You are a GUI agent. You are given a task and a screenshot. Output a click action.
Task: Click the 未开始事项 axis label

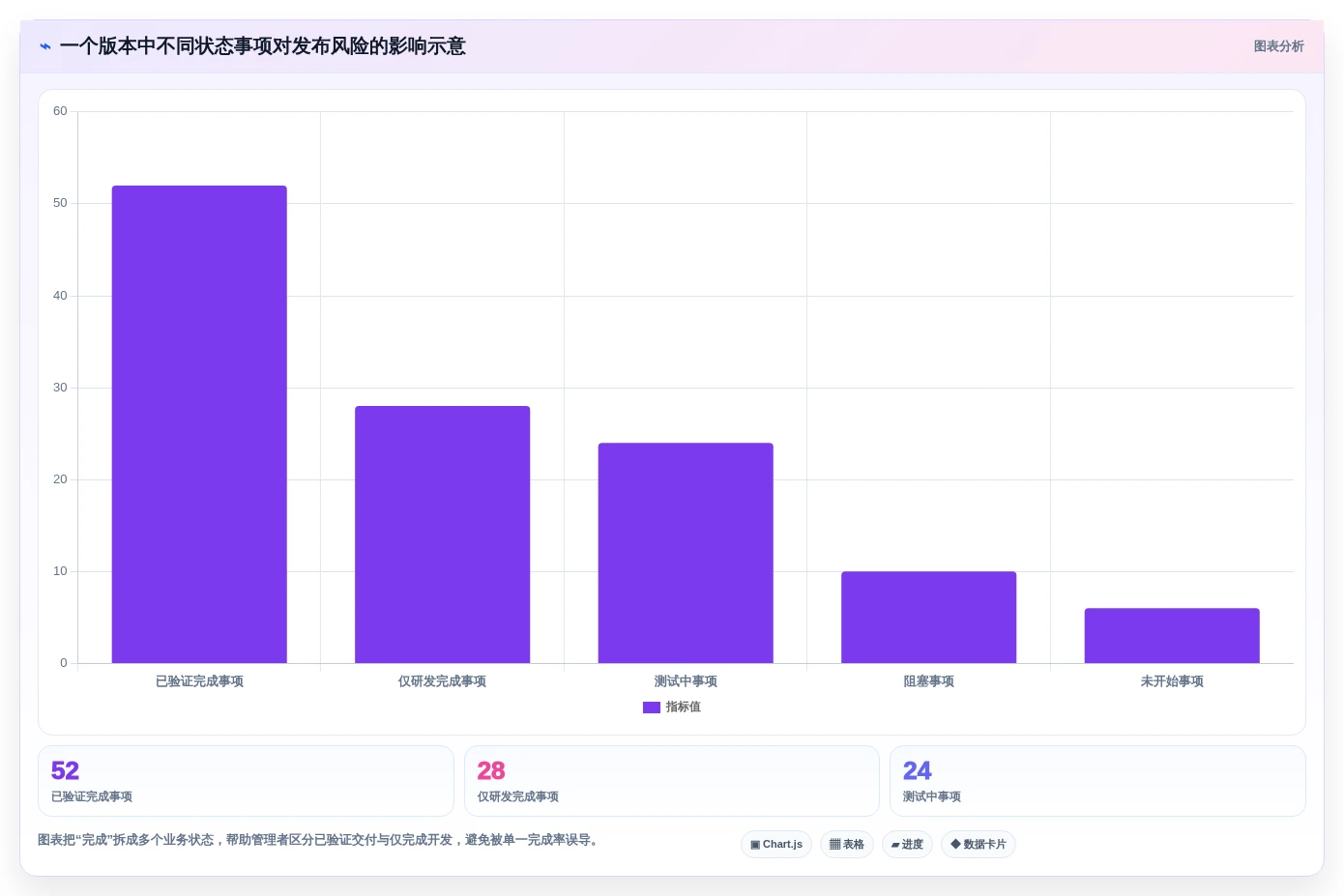(x=1172, y=681)
